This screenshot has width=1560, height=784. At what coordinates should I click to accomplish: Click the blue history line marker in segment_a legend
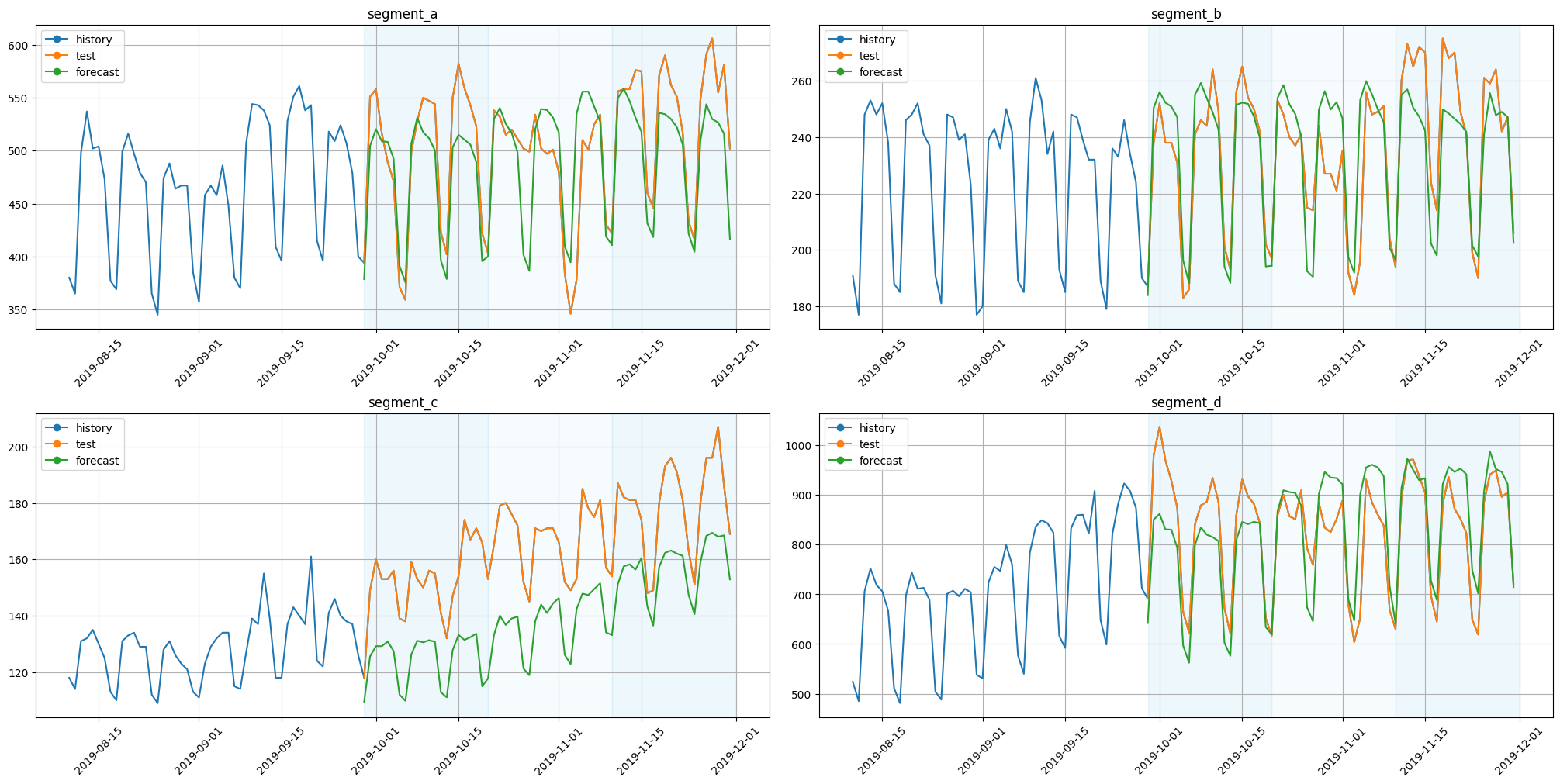[x=56, y=40]
